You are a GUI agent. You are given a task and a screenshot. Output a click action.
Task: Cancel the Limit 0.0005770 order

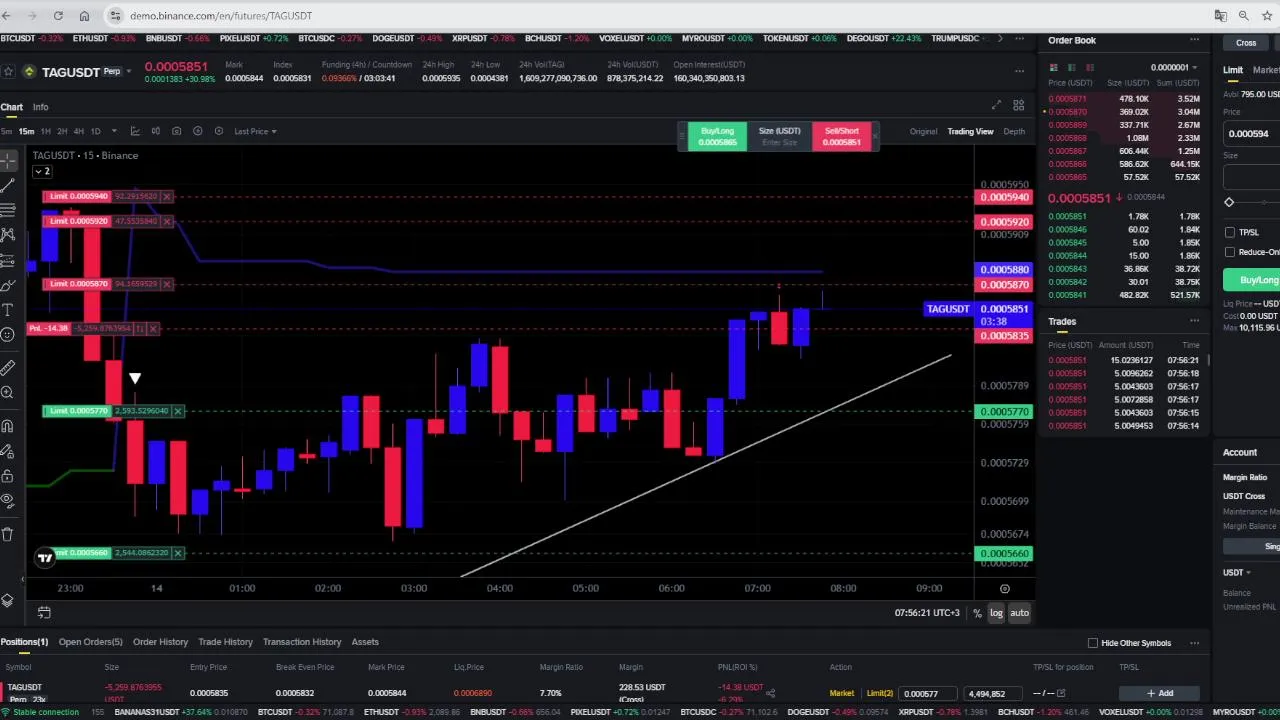click(x=178, y=411)
